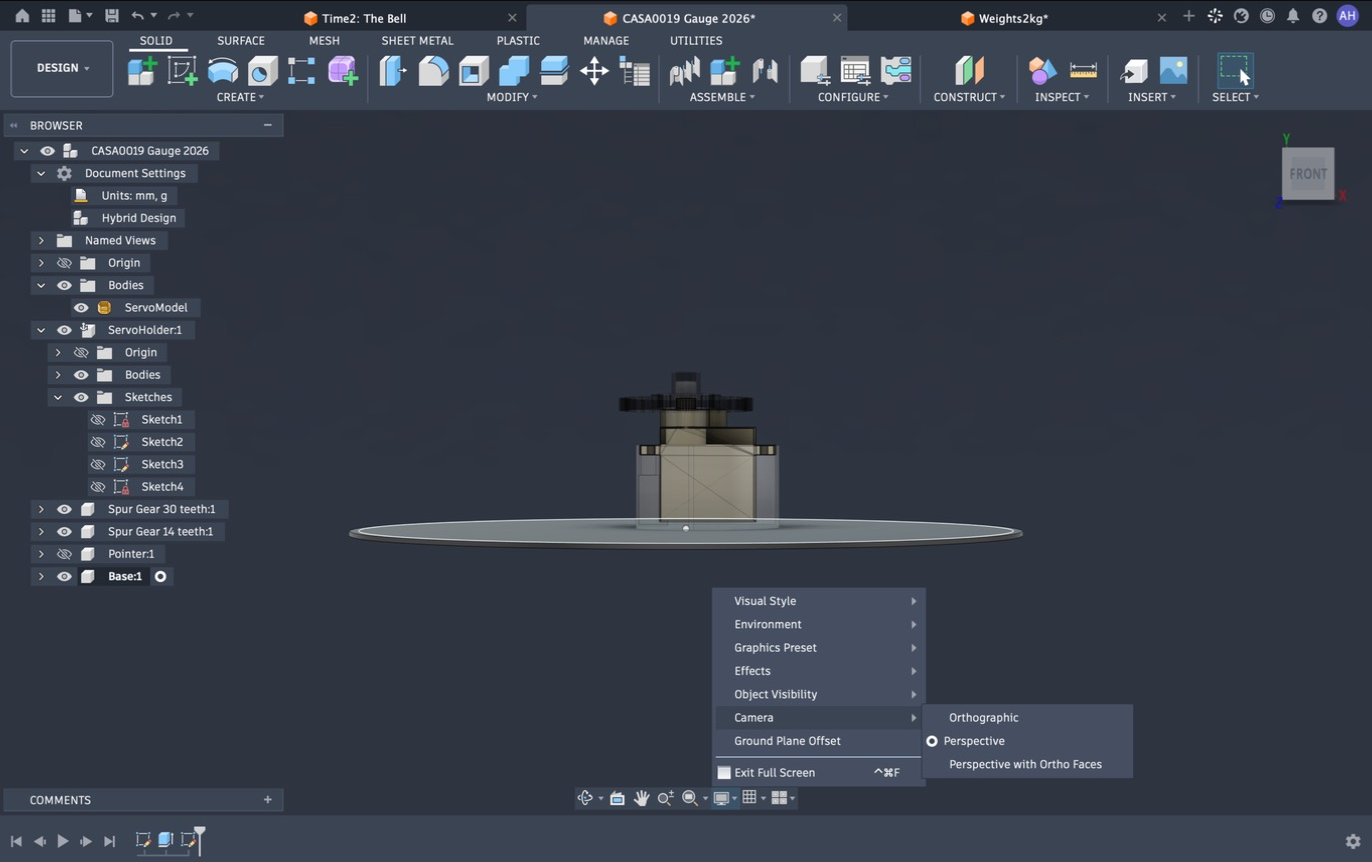Click the Move/Copy tool icon

(x=594, y=70)
